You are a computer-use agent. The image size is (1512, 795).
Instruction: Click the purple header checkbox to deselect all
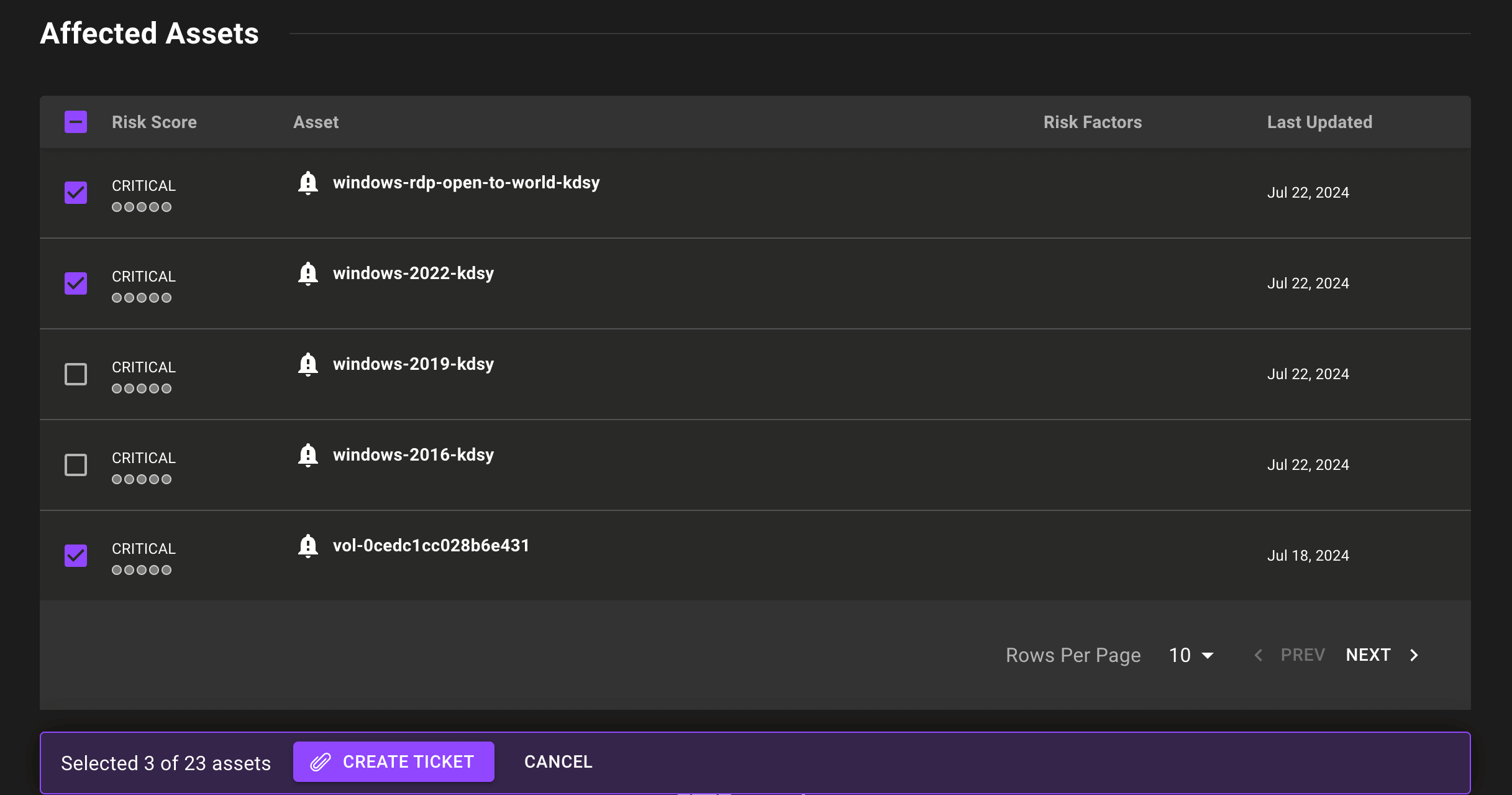75,122
